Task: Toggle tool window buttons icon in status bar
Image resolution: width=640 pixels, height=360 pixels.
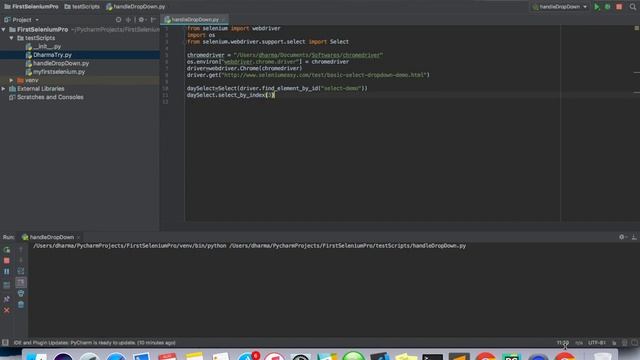Action: point(5,343)
